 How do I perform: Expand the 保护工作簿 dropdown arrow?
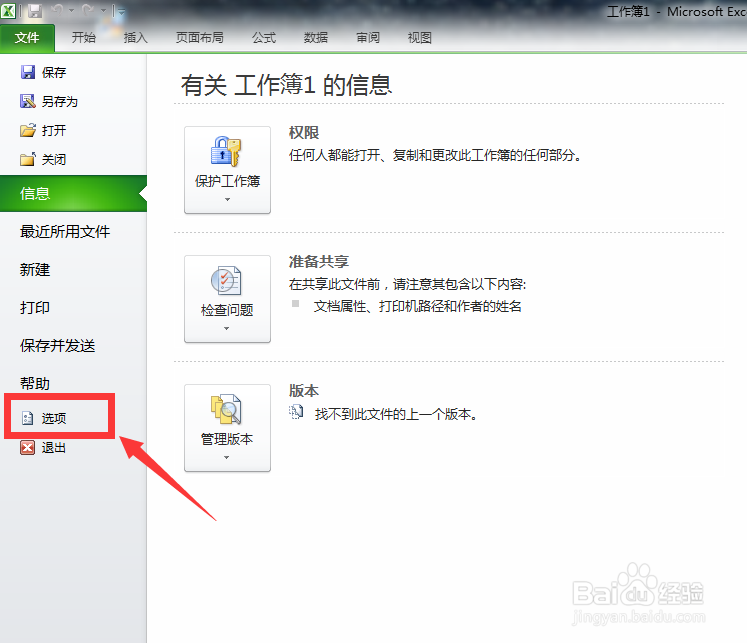227,200
